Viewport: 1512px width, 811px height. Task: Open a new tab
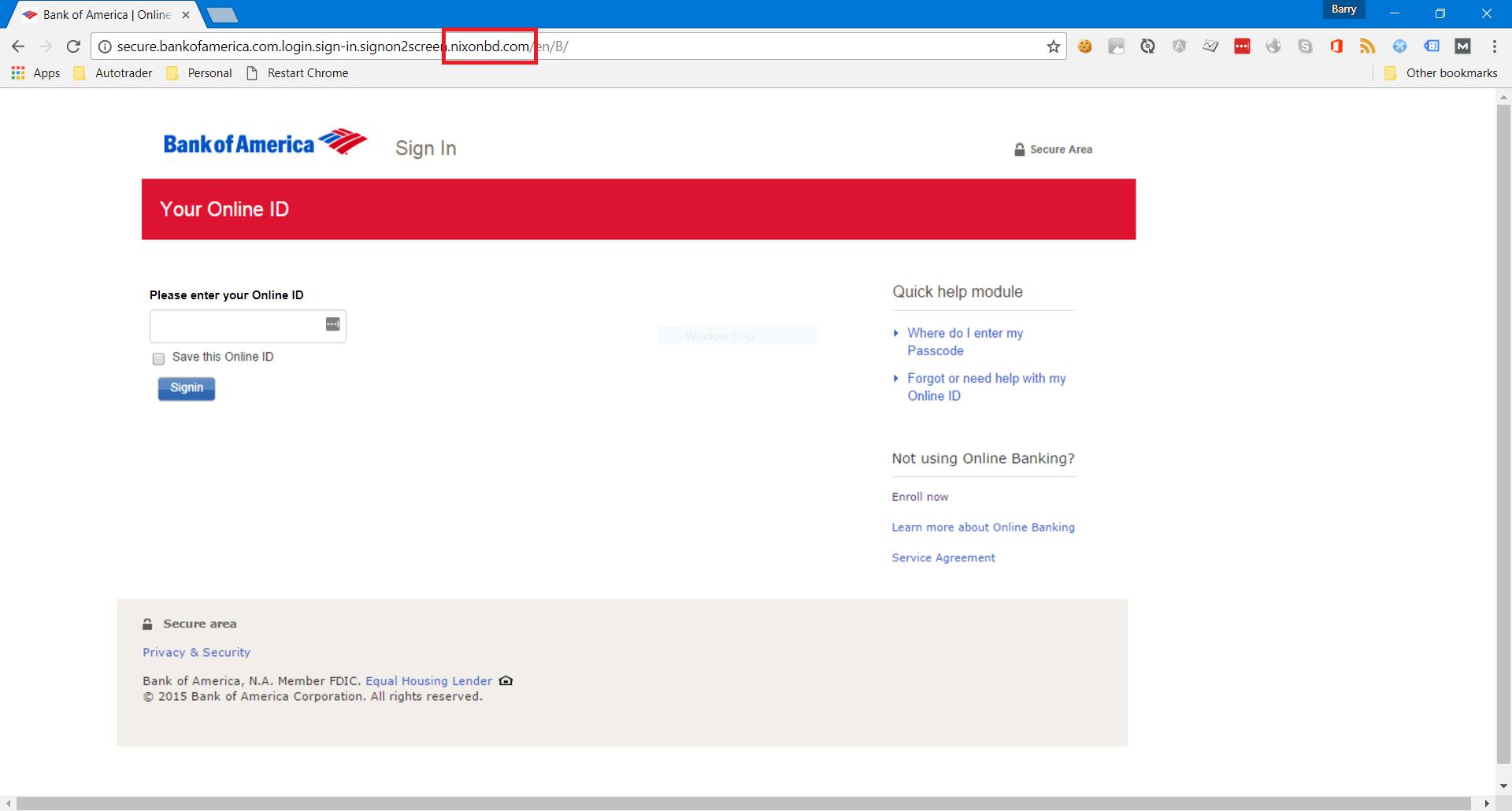click(222, 15)
